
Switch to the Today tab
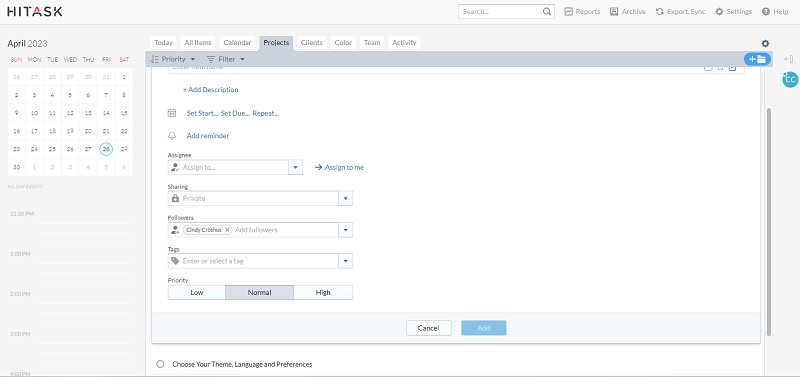point(163,43)
